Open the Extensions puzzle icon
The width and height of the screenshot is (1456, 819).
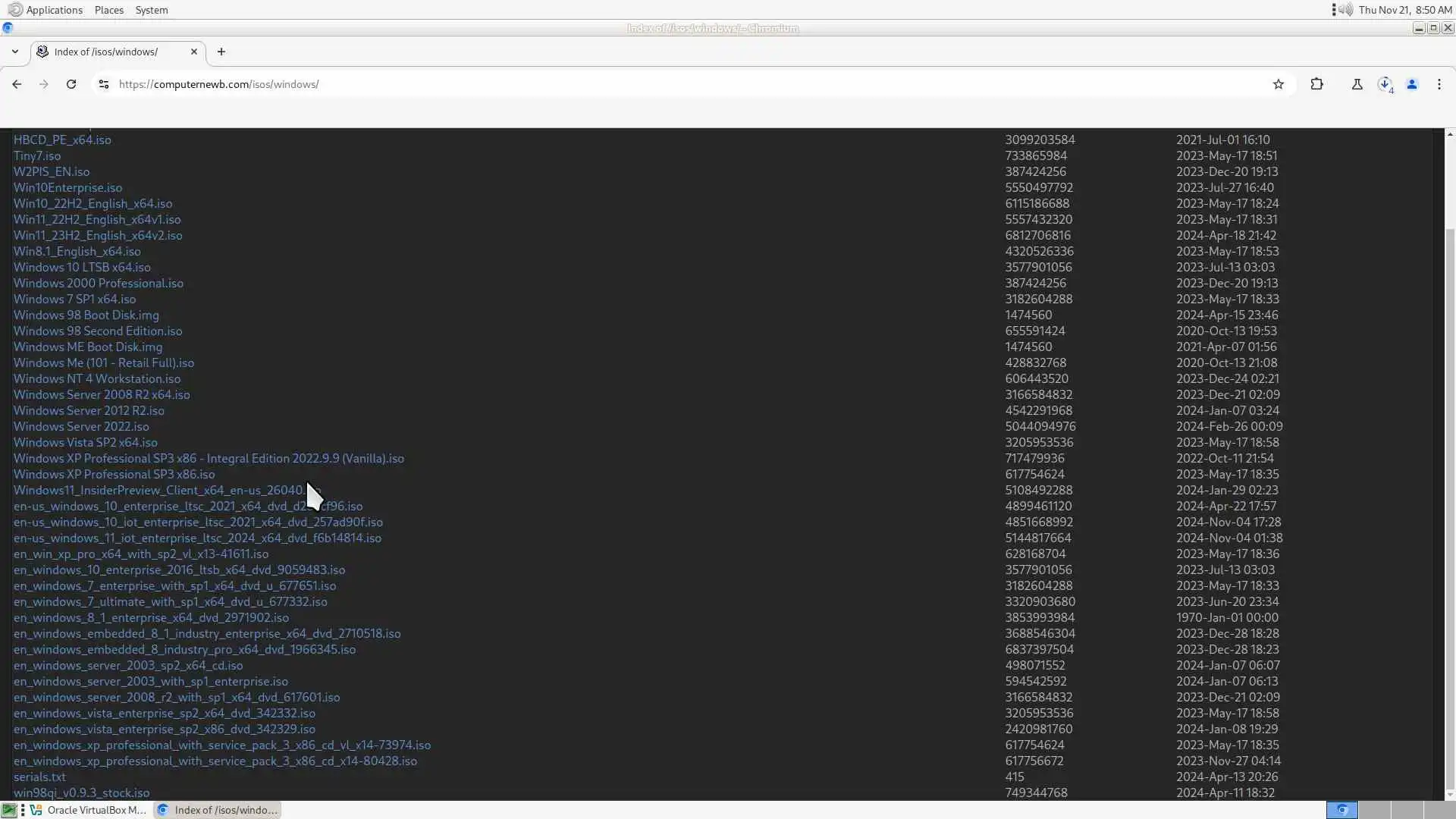1317,84
